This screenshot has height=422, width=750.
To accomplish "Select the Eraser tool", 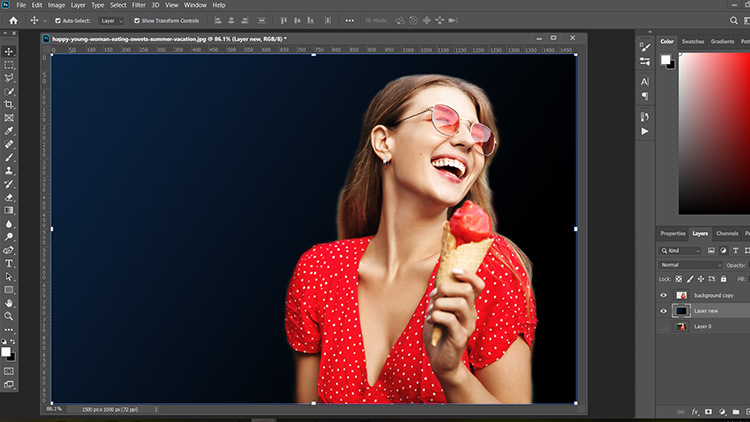I will pos(9,197).
